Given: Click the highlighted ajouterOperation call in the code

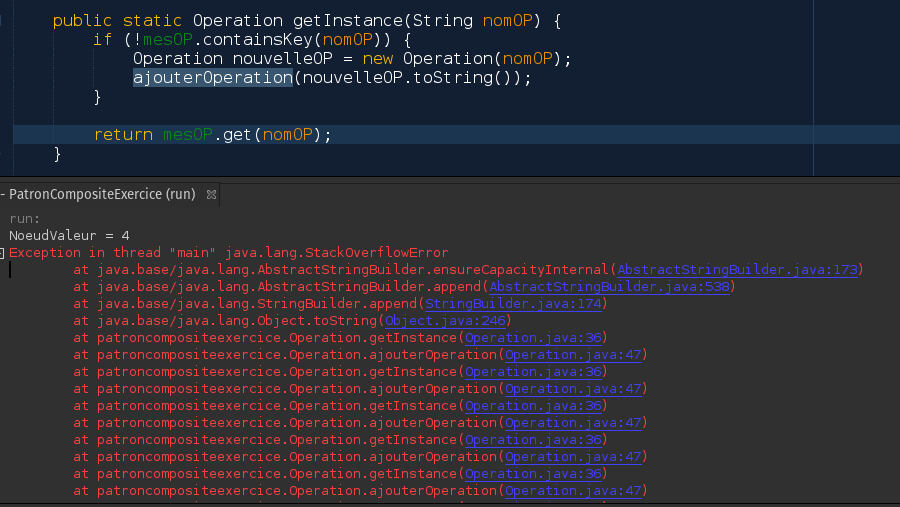Looking at the screenshot, I should pyautogui.click(x=212, y=77).
